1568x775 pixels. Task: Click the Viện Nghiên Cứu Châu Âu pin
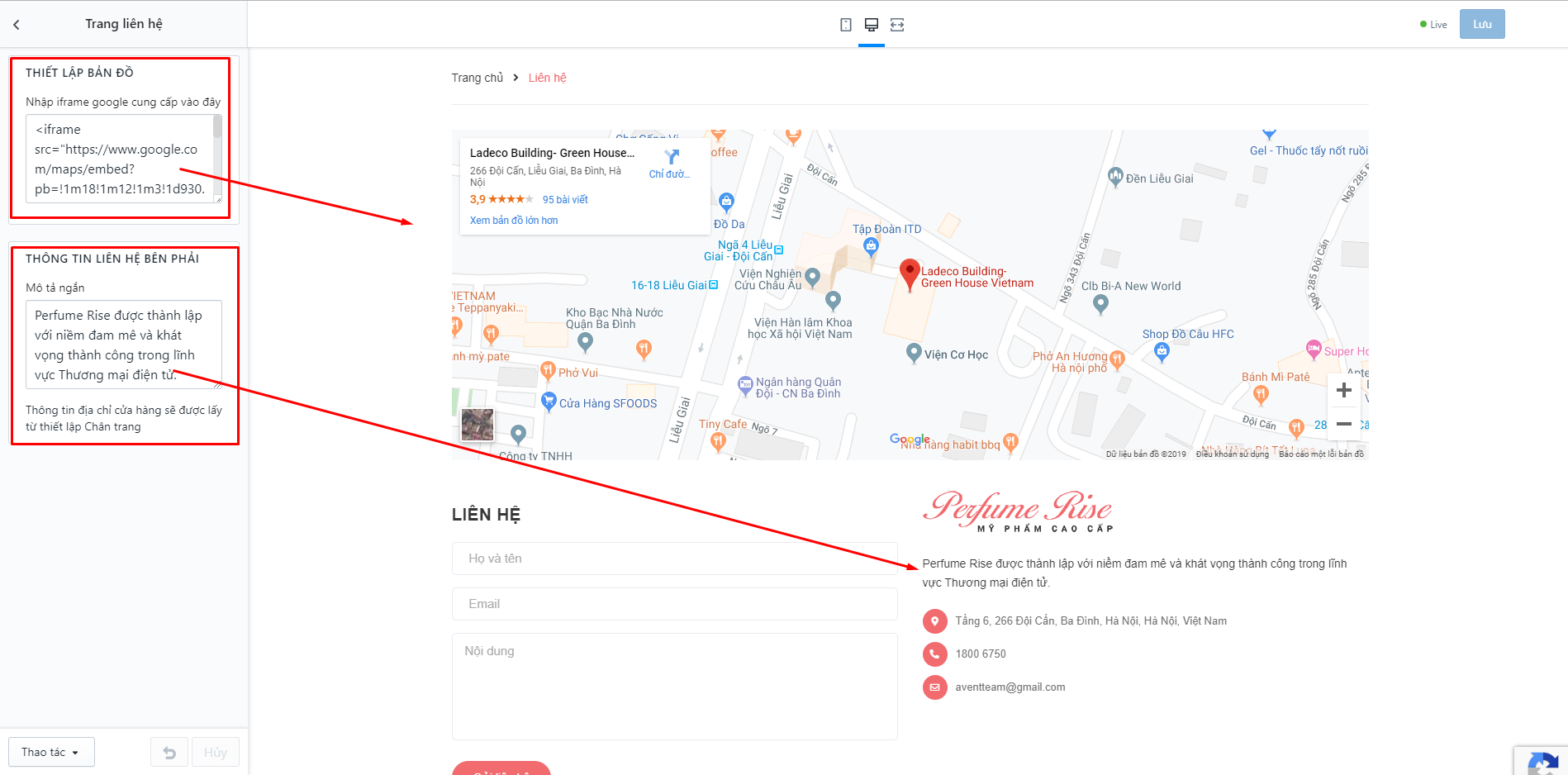tap(812, 277)
